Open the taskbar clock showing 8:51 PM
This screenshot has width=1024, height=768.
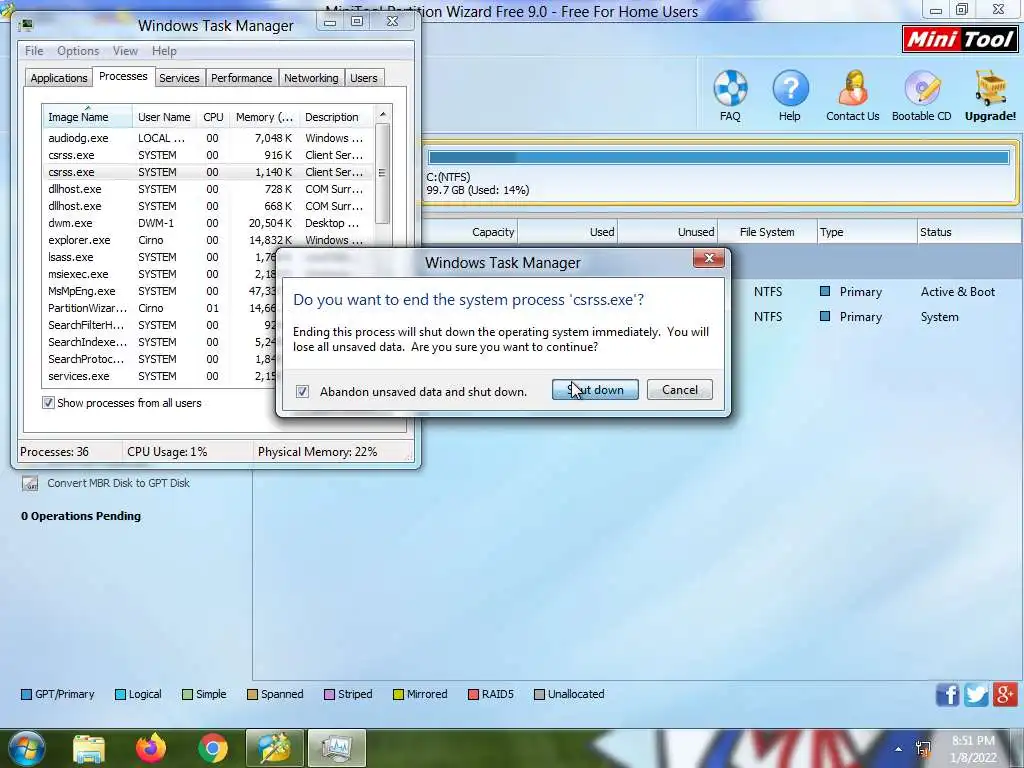click(973, 749)
